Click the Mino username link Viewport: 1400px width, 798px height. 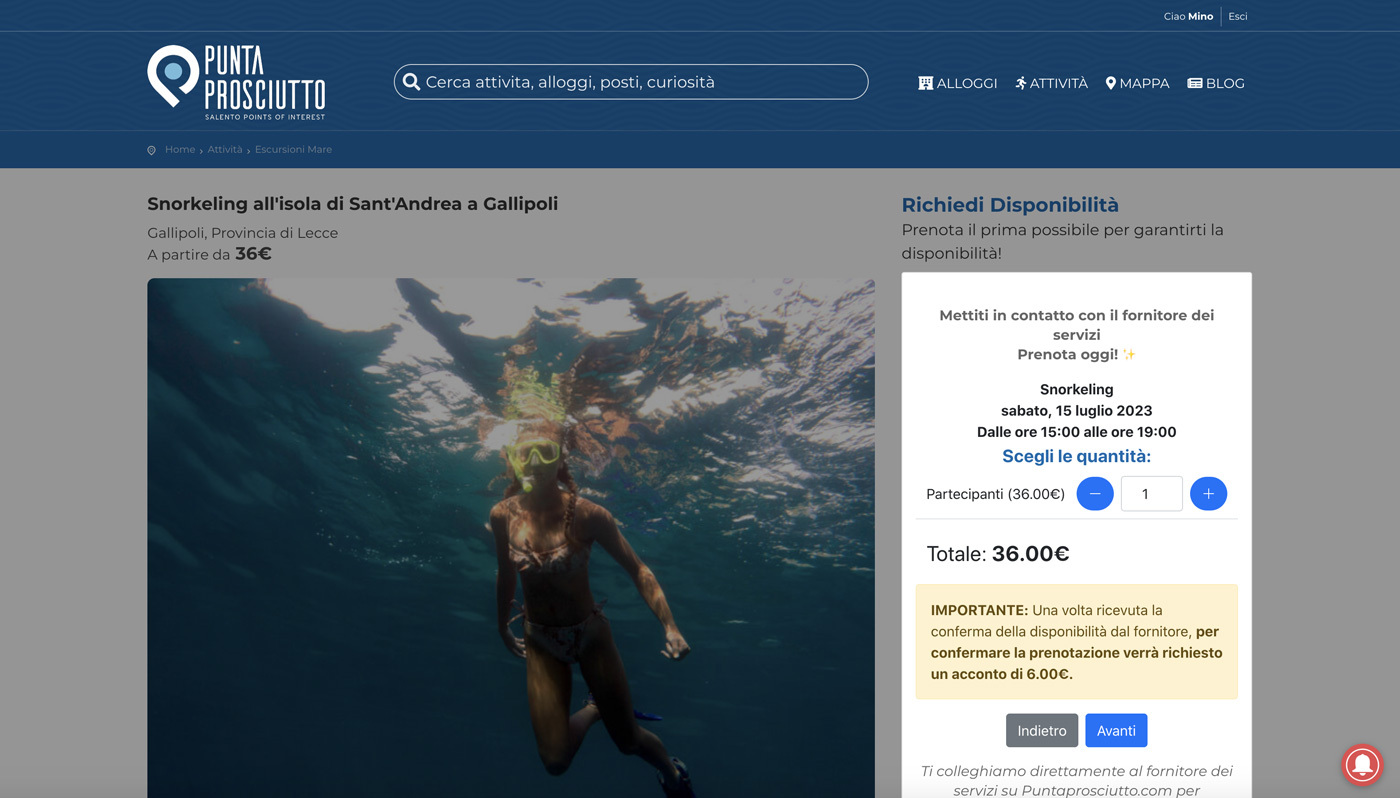click(1200, 16)
